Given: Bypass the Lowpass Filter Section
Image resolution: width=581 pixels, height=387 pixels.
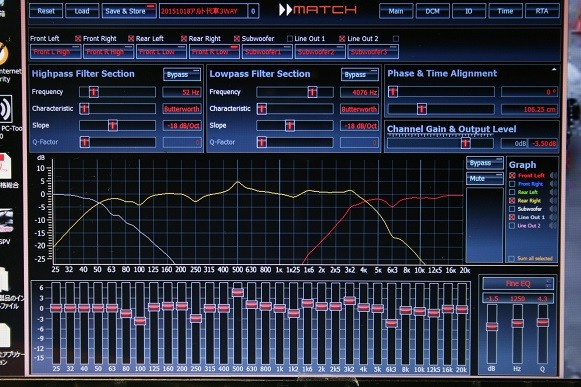Looking at the screenshot, I should pyautogui.click(x=359, y=75).
